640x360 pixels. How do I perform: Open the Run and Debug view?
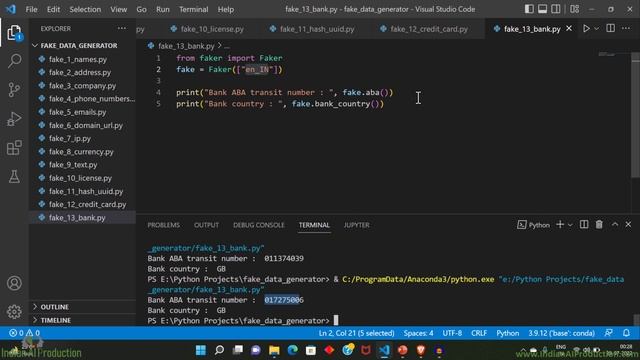pyautogui.click(x=14, y=119)
